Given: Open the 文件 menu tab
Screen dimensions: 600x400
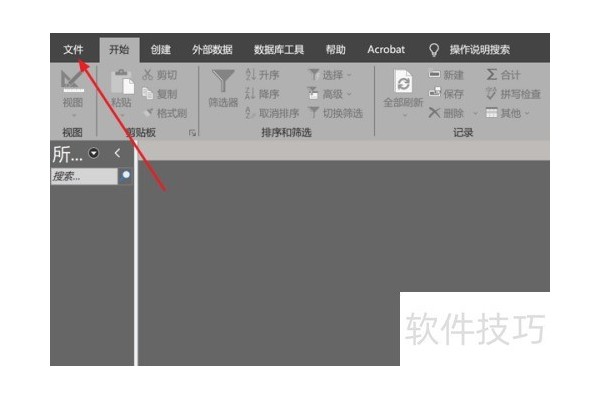Looking at the screenshot, I should (73, 50).
